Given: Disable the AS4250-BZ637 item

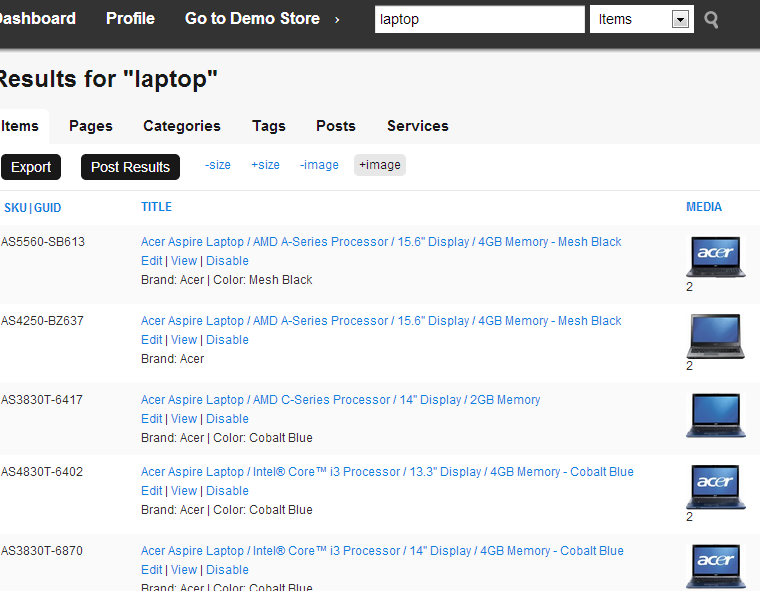Looking at the screenshot, I should 227,340.
